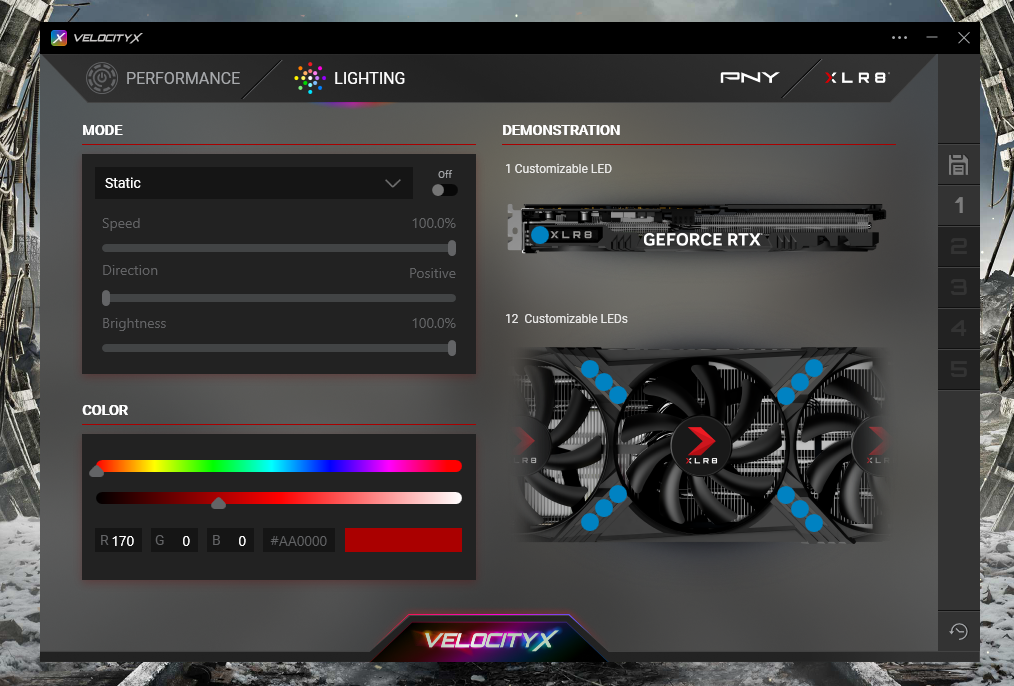Click the Brightness '100.0%' value
The height and width of the screenshot is (686, 1014).
(433, 323)
